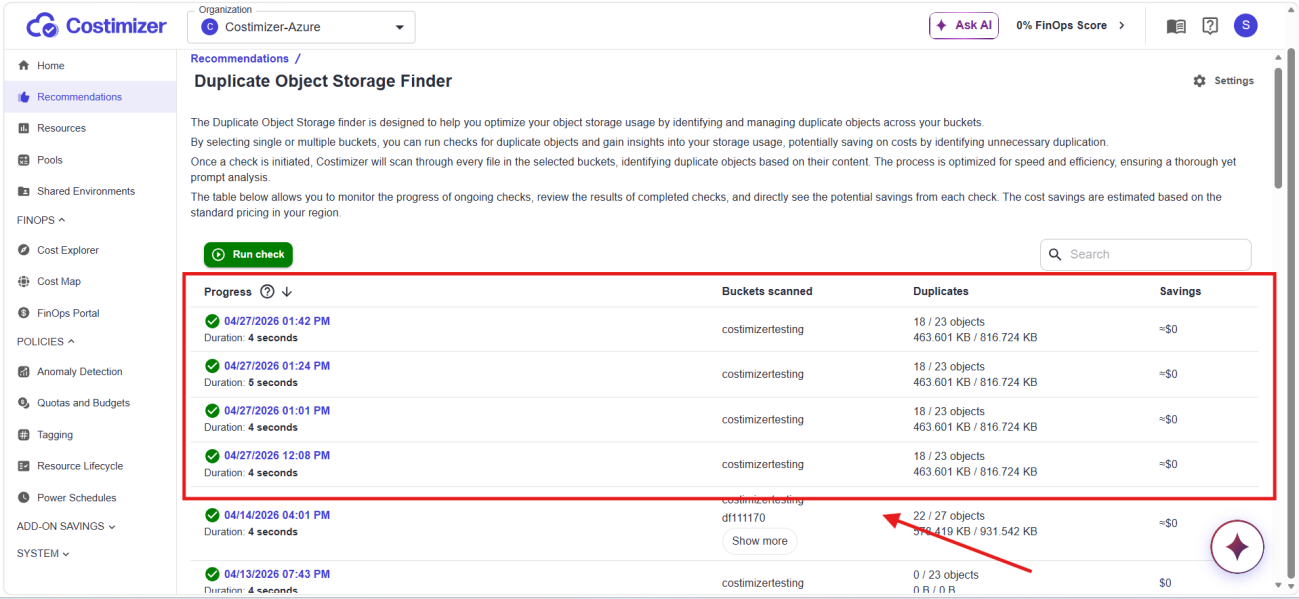Open the floating AI sparkle assistant button
1299x599 pixels.
1237,547
